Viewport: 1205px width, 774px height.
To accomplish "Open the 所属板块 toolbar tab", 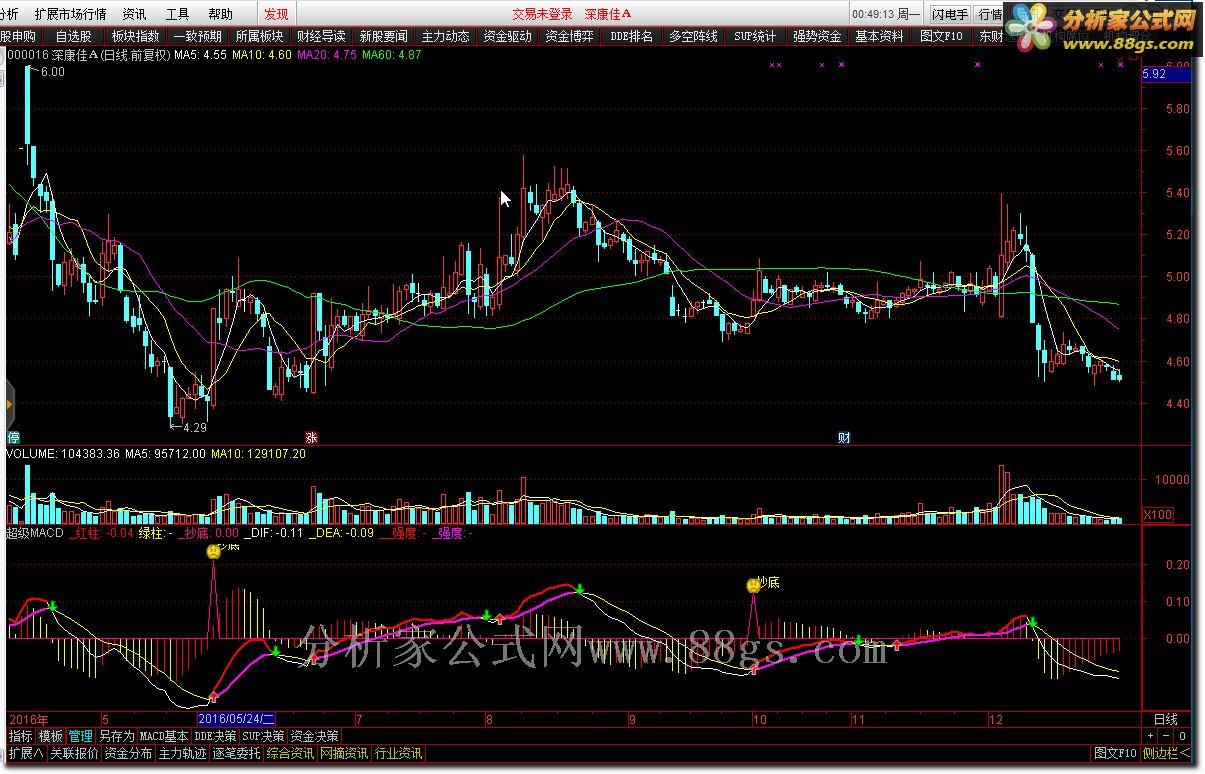I will (259, 36).
